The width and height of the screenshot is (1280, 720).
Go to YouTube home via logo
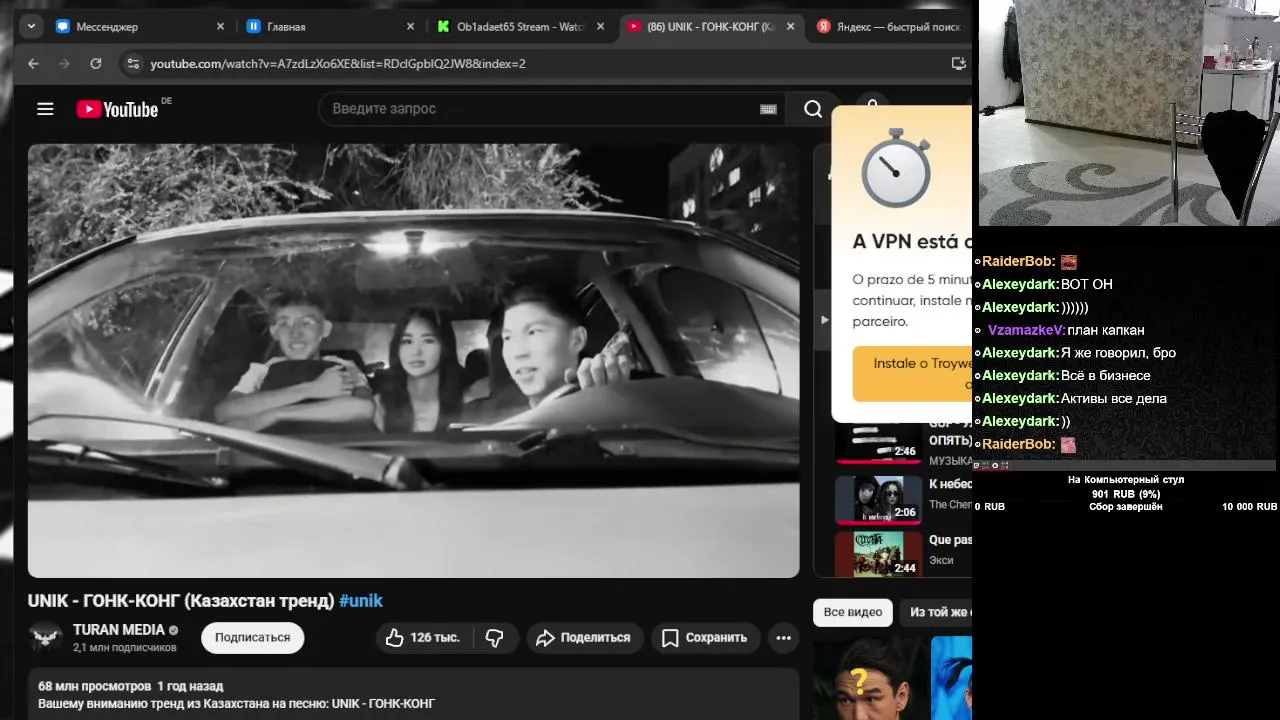pos(118,109)
